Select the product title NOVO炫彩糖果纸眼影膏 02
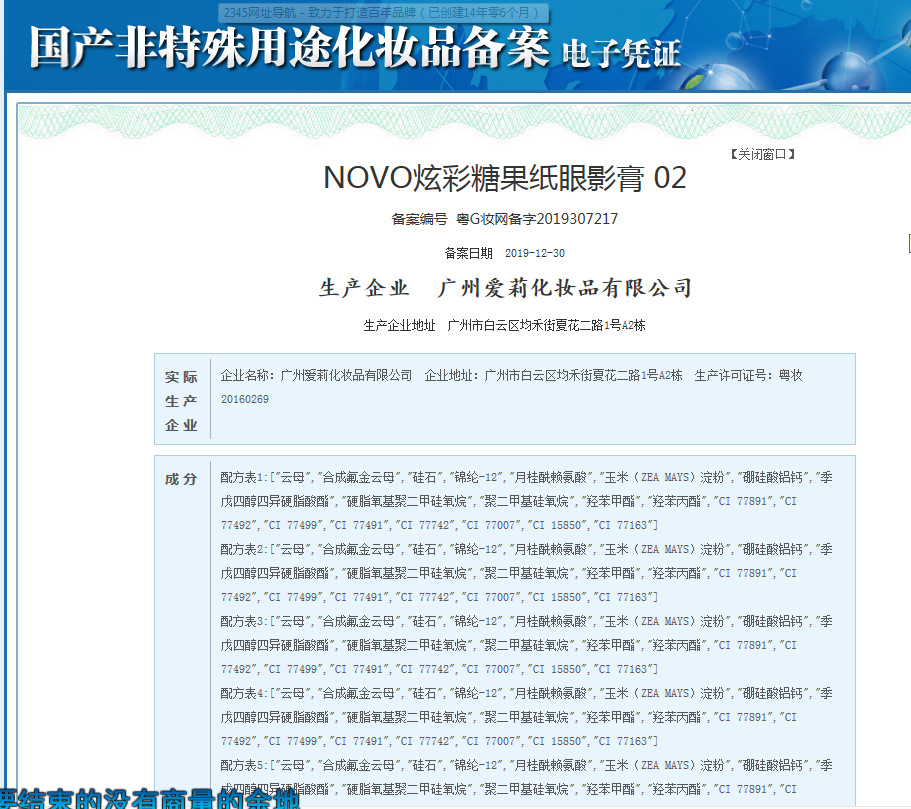Viewport: 911px width, 809px height. pyautogui.click(x=505, y=178)
